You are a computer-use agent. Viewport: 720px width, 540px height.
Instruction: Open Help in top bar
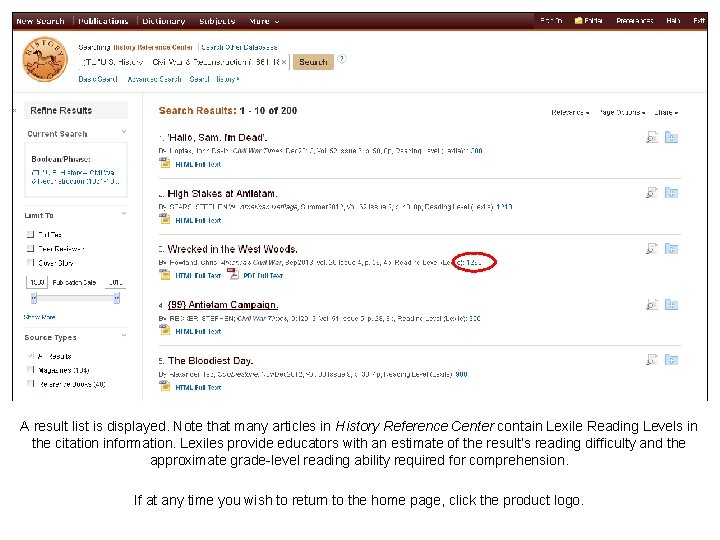[x=673, y=21]
